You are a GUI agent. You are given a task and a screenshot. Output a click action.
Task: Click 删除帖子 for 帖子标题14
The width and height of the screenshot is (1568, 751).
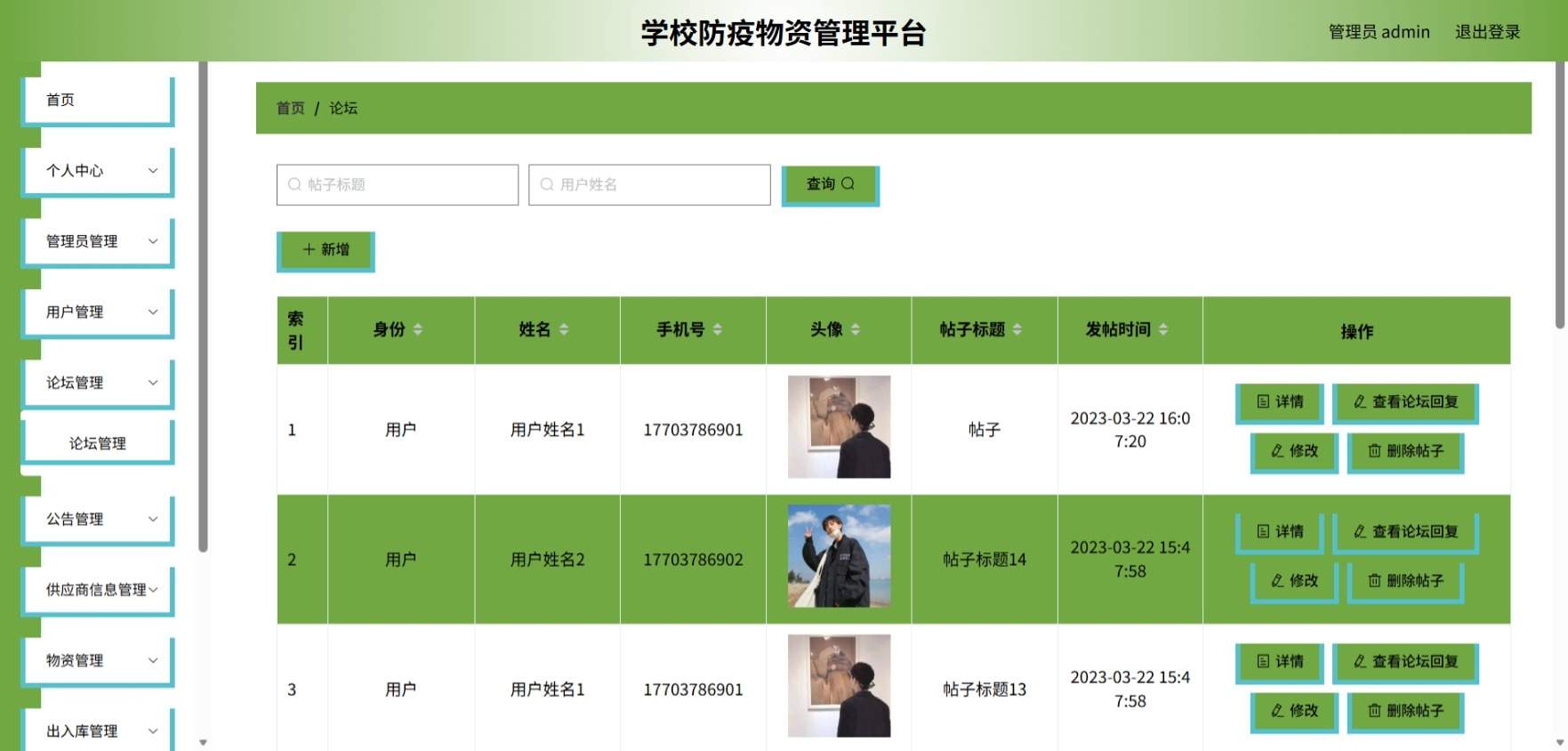pyautogui.click(x=1405, y=582)
